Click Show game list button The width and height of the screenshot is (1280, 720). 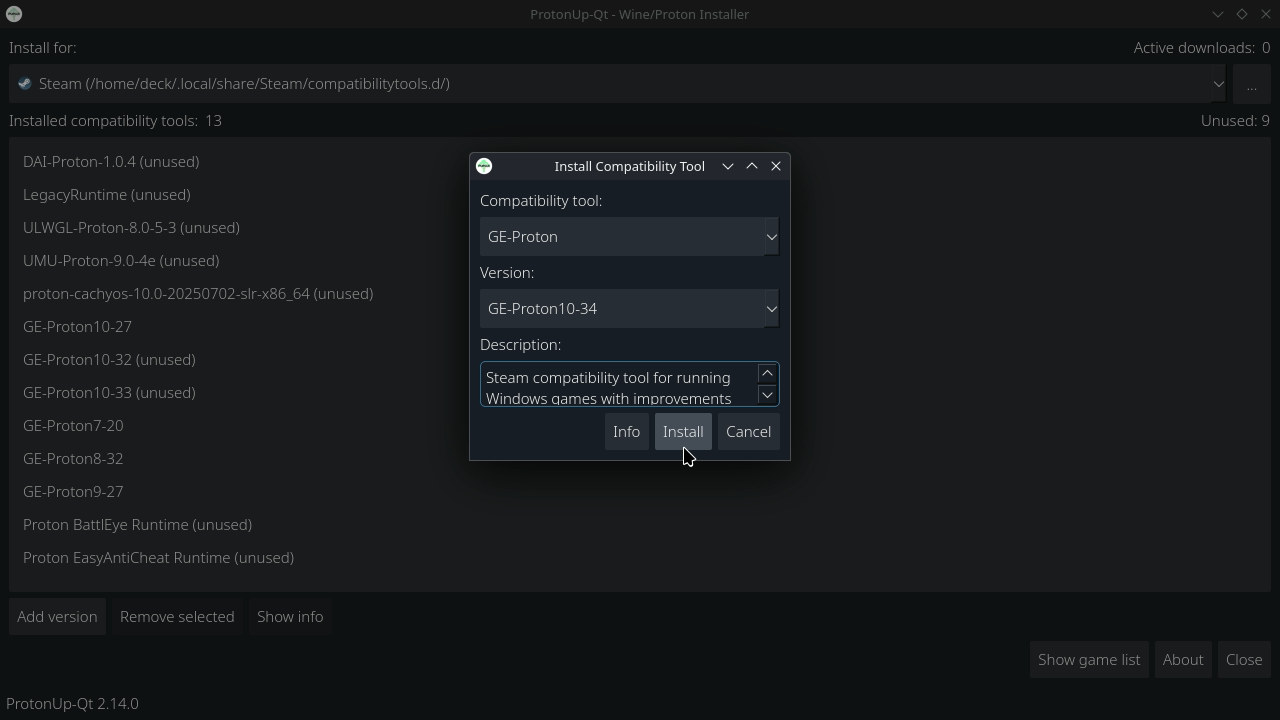point(1088,660)
